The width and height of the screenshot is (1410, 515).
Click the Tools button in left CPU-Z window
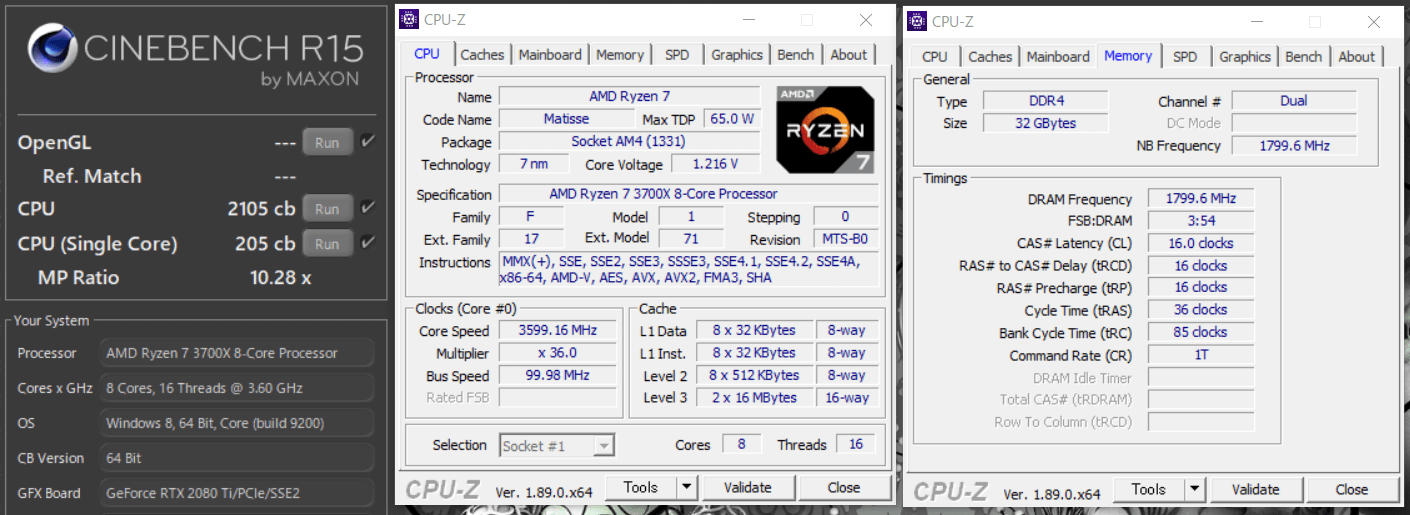coord(641,488)
